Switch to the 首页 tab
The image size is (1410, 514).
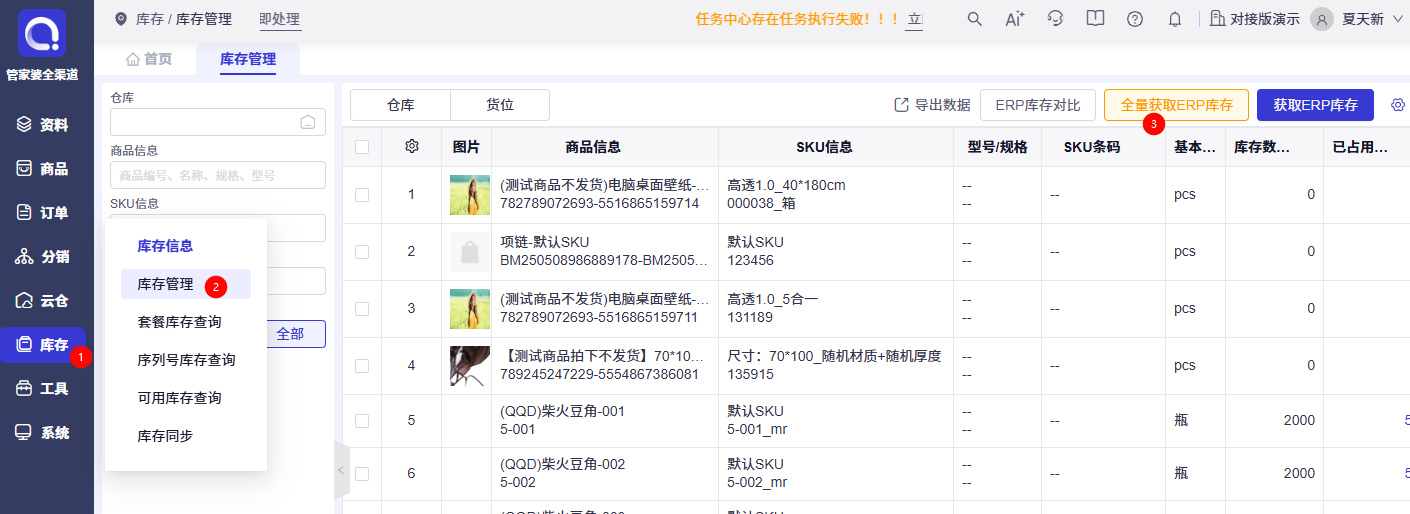coord(148,60)
